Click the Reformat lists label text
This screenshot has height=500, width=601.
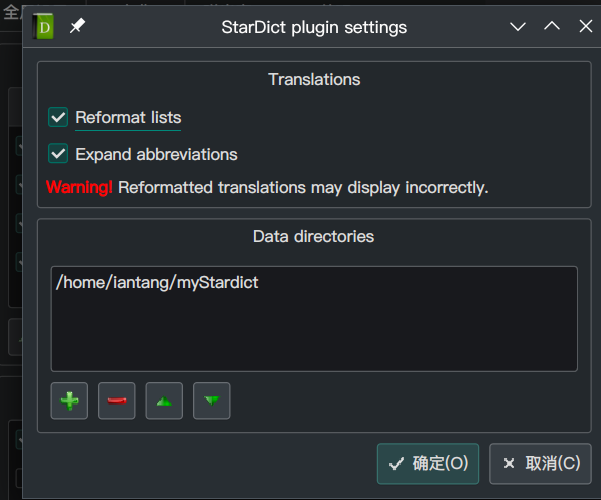128,118
